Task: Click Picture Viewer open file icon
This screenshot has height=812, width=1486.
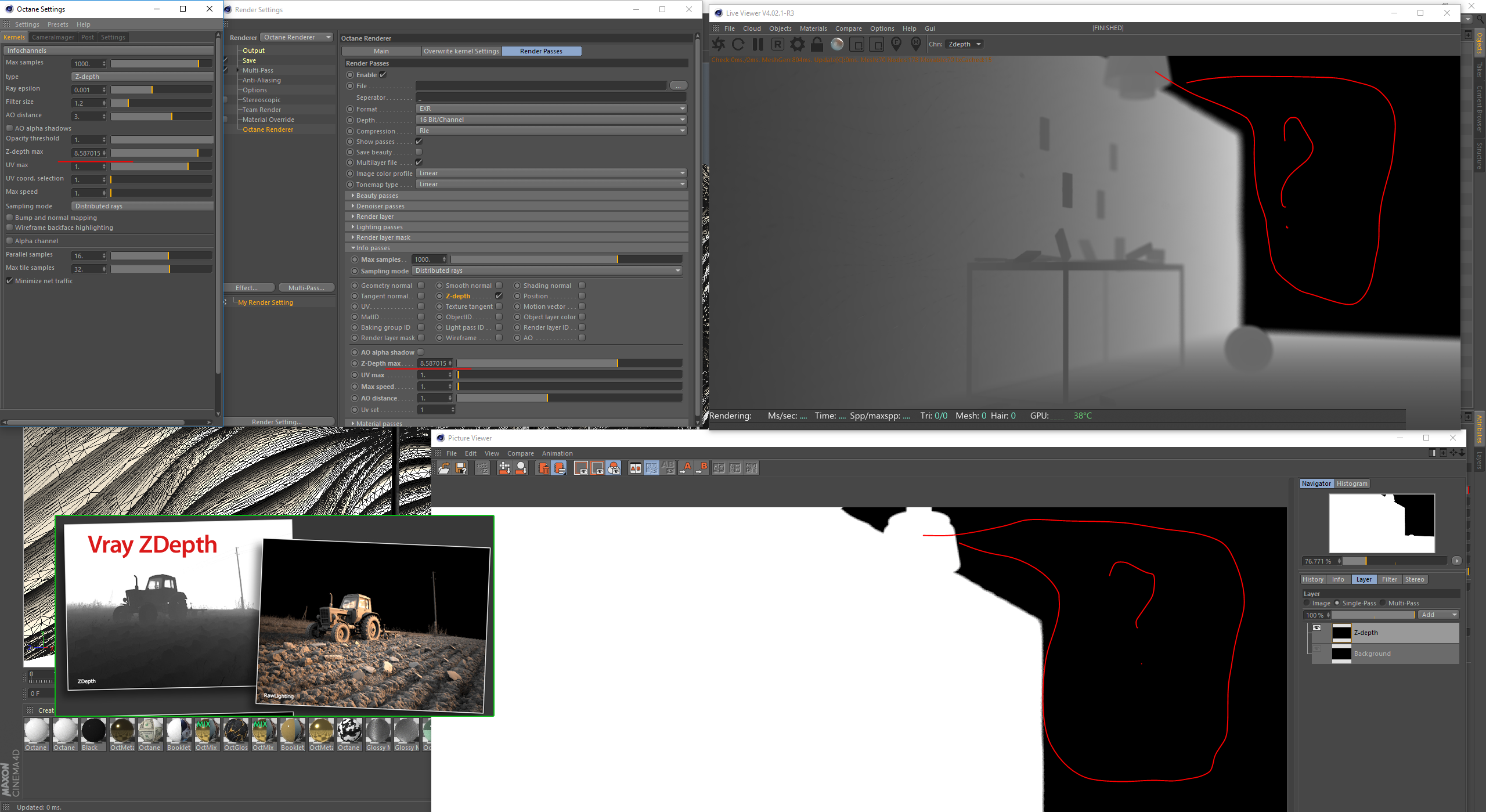Action: pyautogui.click(x=444, y=468)
